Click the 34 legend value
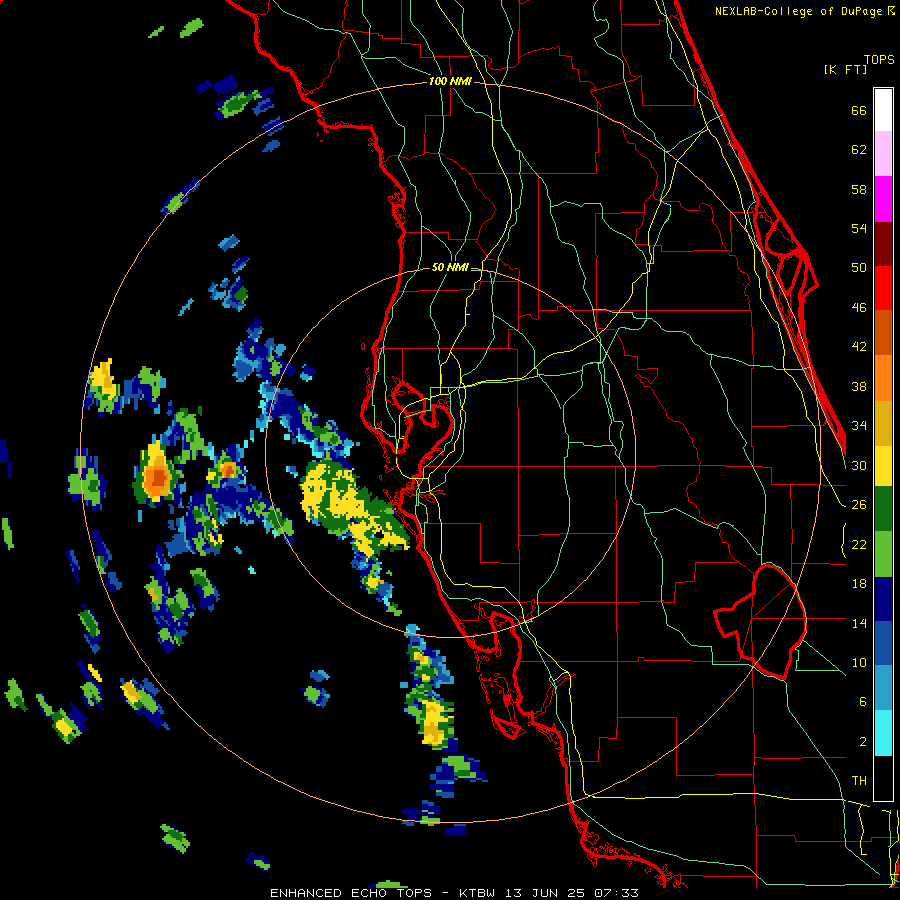The image size is (900, 900). coord(859,426)
